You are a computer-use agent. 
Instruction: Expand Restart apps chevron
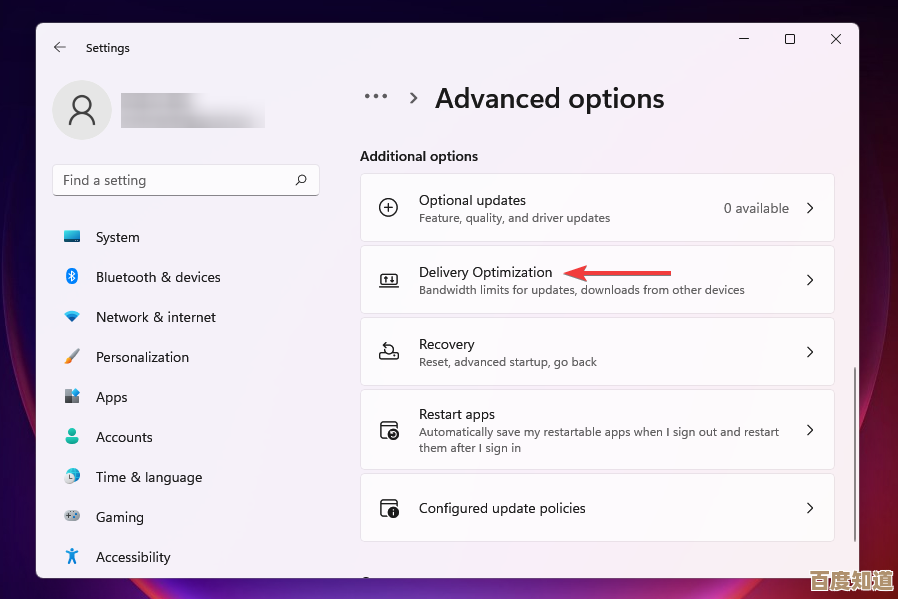tap(810, 430)
